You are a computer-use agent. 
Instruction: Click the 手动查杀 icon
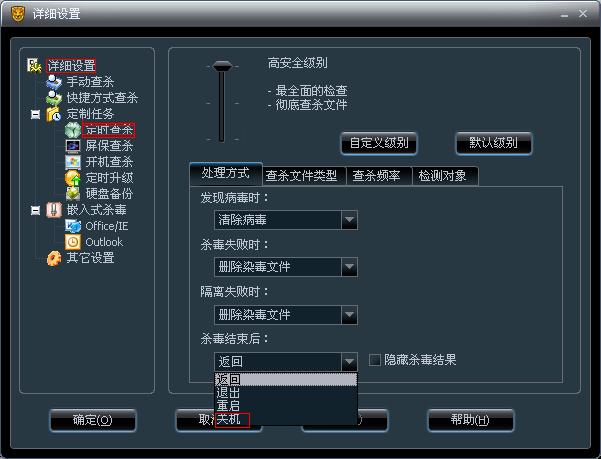(x=54, y=82)
